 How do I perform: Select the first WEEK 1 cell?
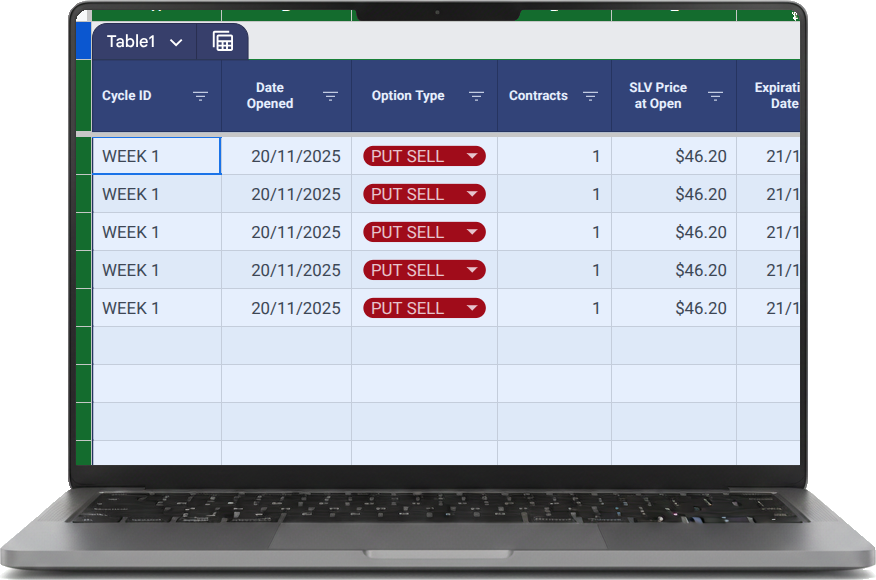(x=156, y=156)
